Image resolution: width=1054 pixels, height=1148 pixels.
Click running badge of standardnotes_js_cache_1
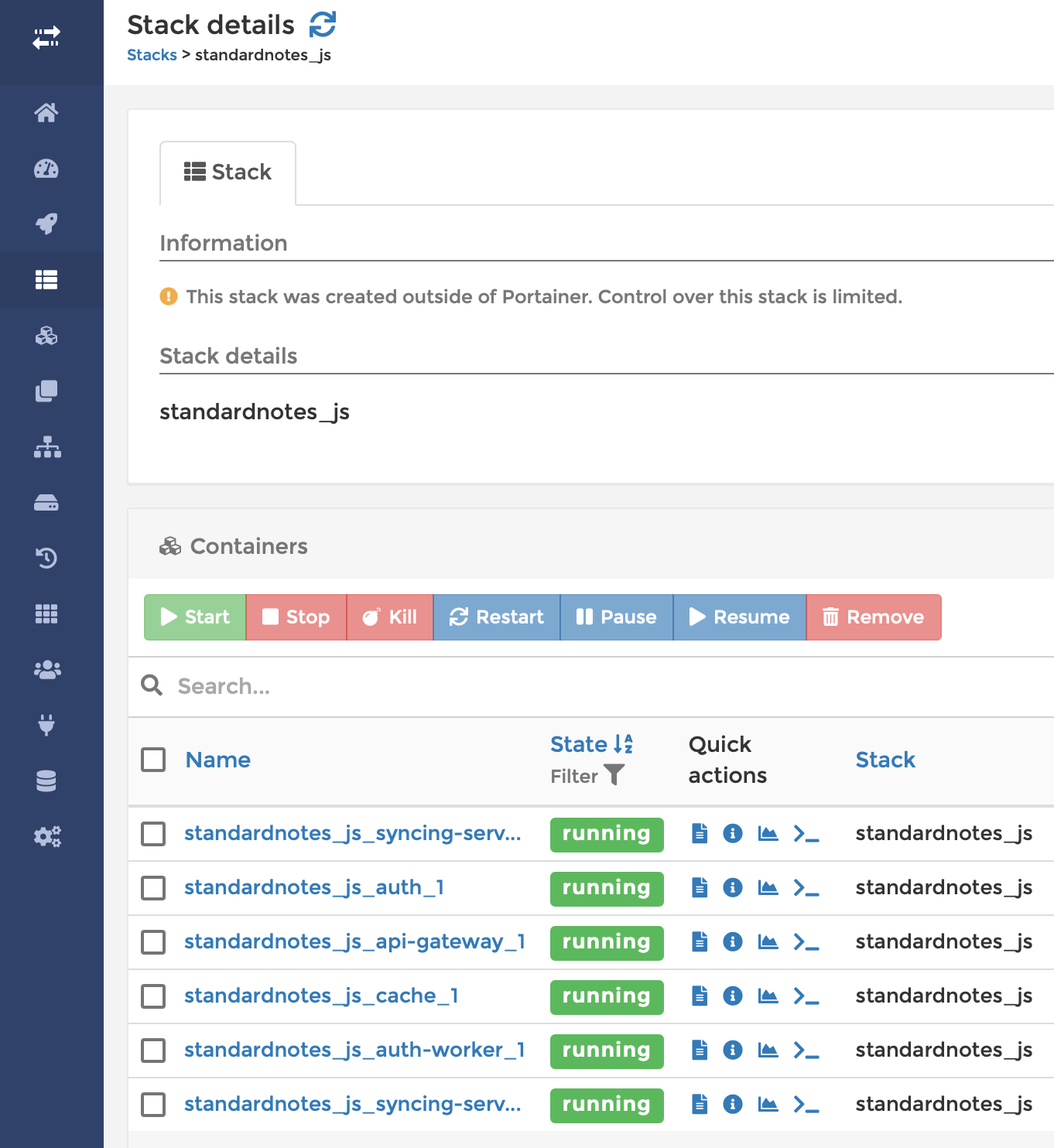(x=607, y=997)
